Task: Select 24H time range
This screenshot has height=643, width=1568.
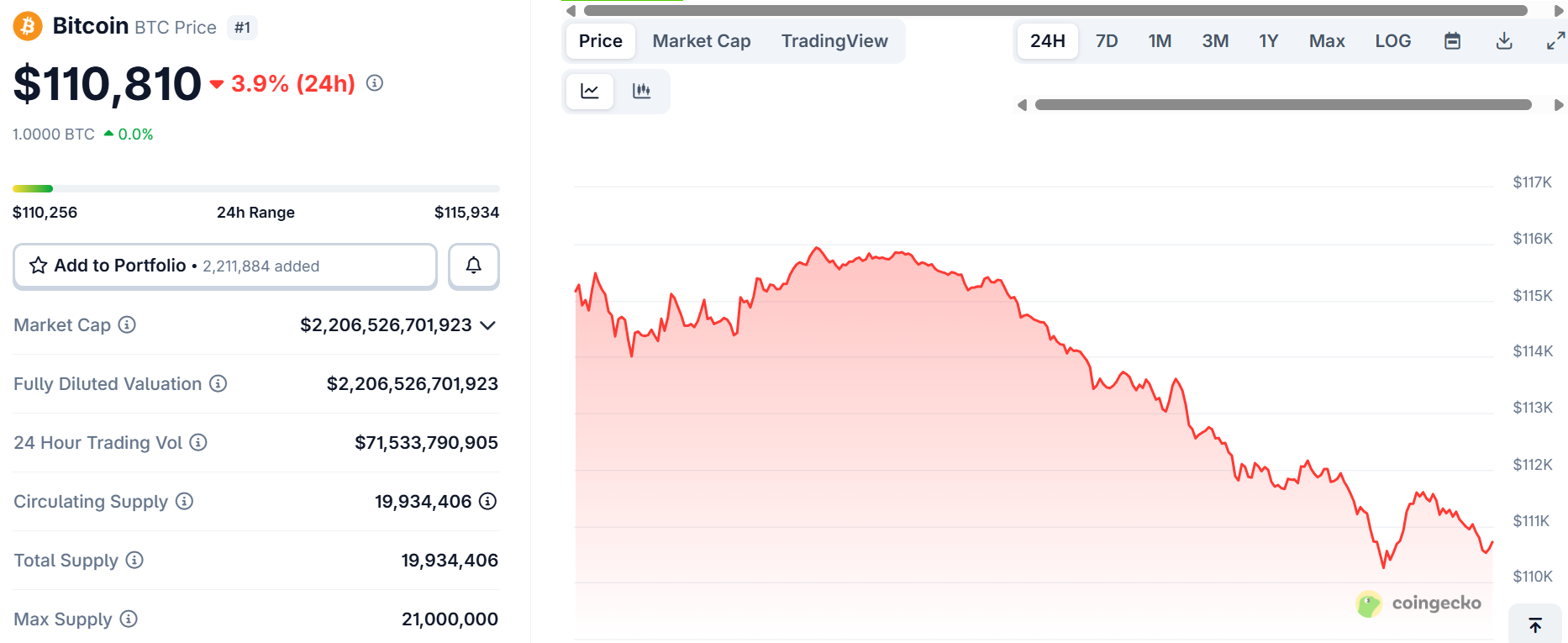Action: click(x=1048, y=41)
